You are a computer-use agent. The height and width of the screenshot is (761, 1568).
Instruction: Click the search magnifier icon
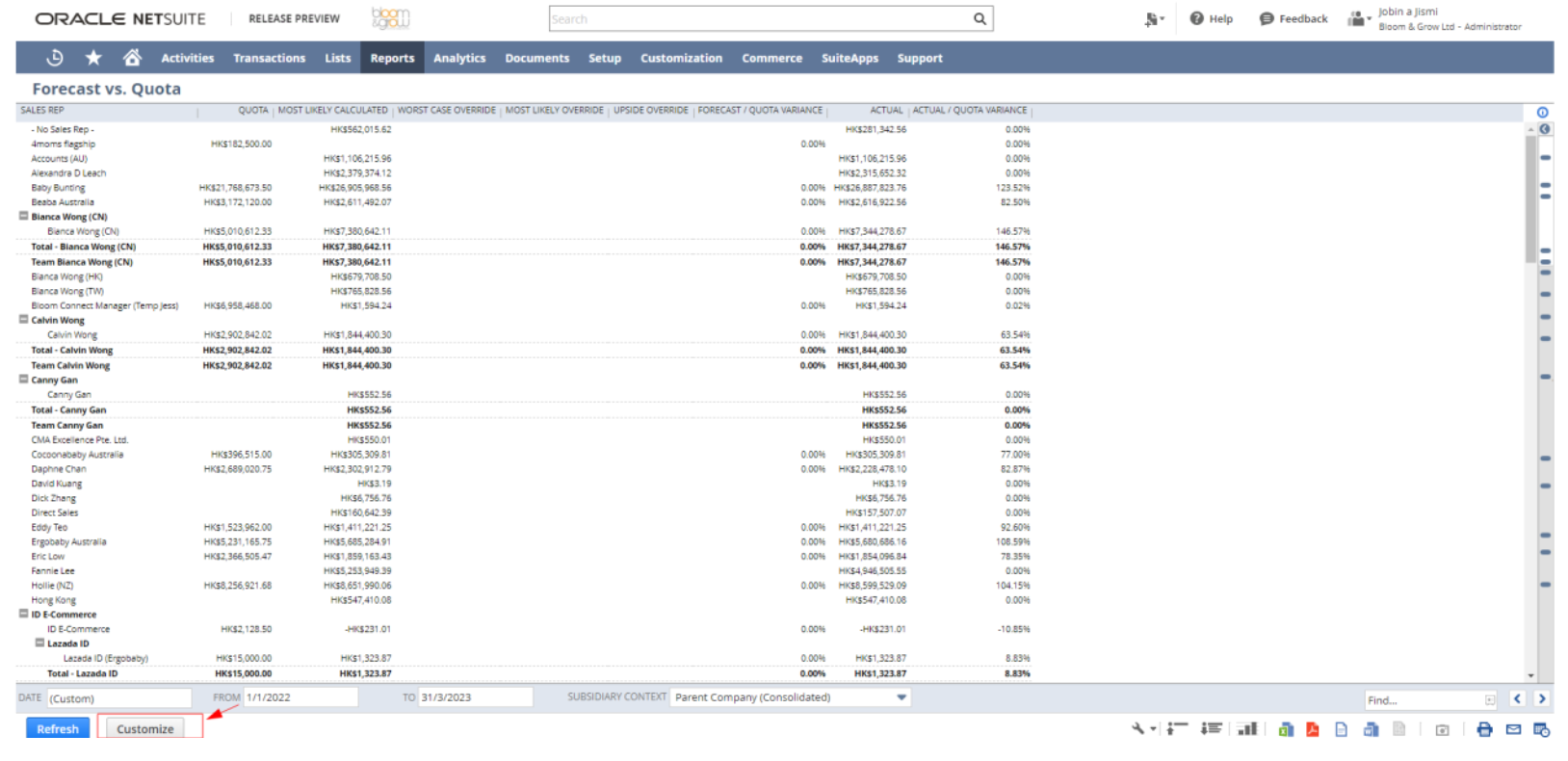[980, 18]
